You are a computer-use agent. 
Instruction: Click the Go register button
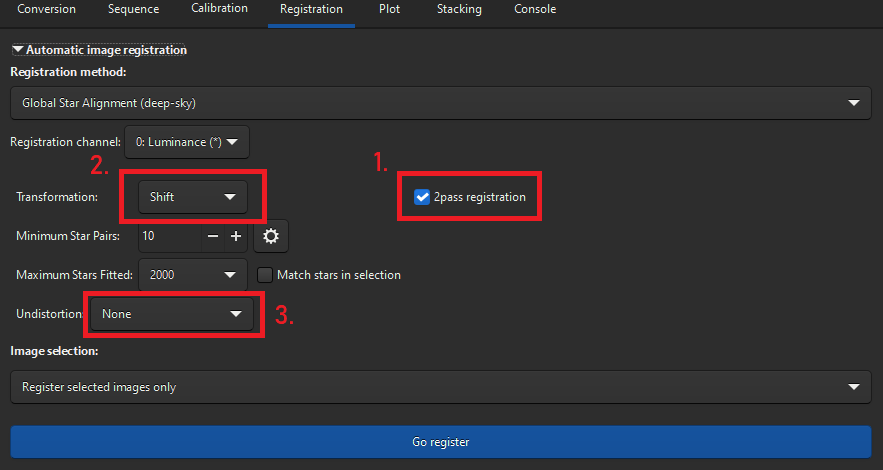click(441, 442)
